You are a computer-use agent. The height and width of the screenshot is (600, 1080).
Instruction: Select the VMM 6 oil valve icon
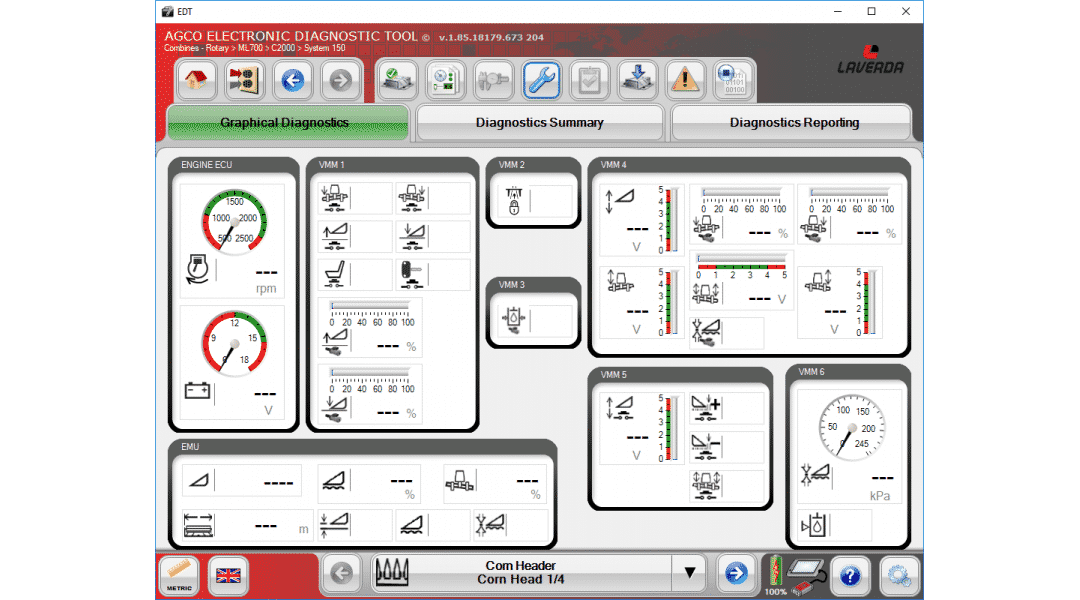(x=813, y=526)
